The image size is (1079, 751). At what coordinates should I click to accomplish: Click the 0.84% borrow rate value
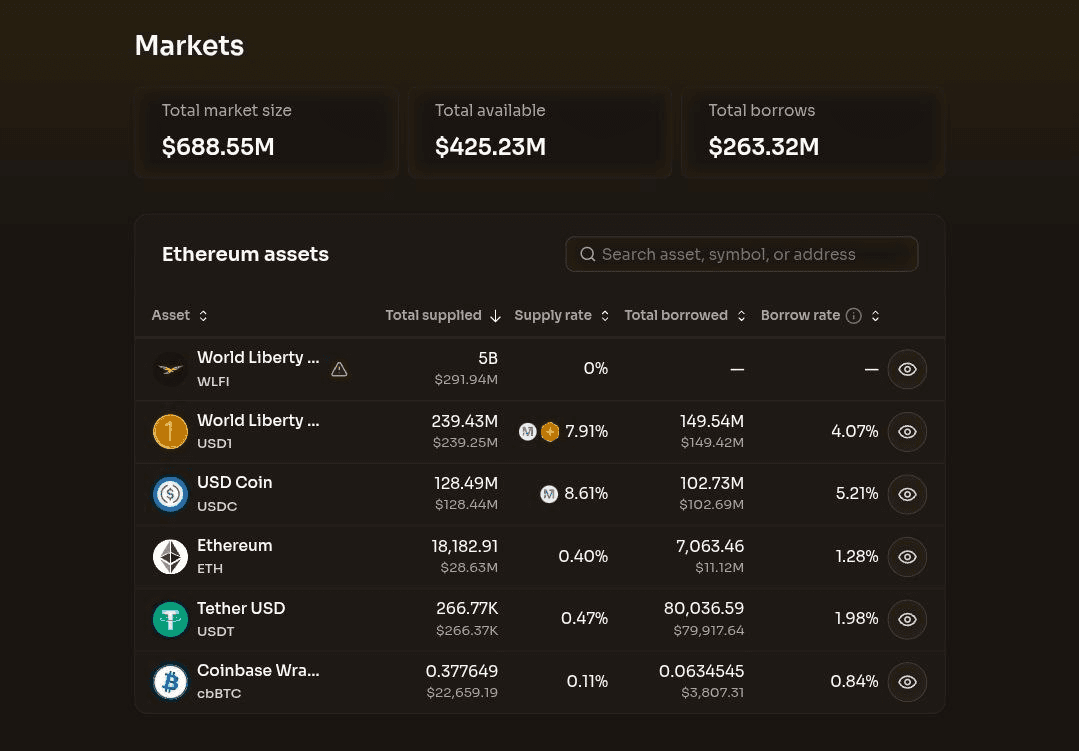coord(854,681)
